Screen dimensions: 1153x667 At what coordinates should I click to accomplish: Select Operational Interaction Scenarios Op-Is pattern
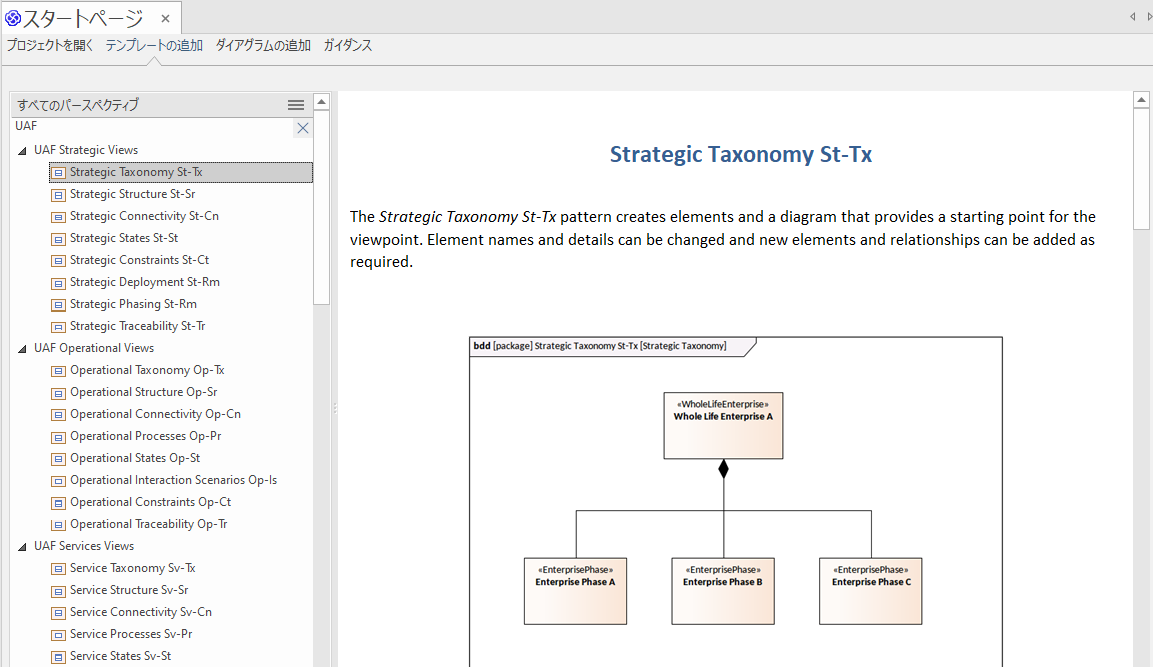(x=174, y=480)
